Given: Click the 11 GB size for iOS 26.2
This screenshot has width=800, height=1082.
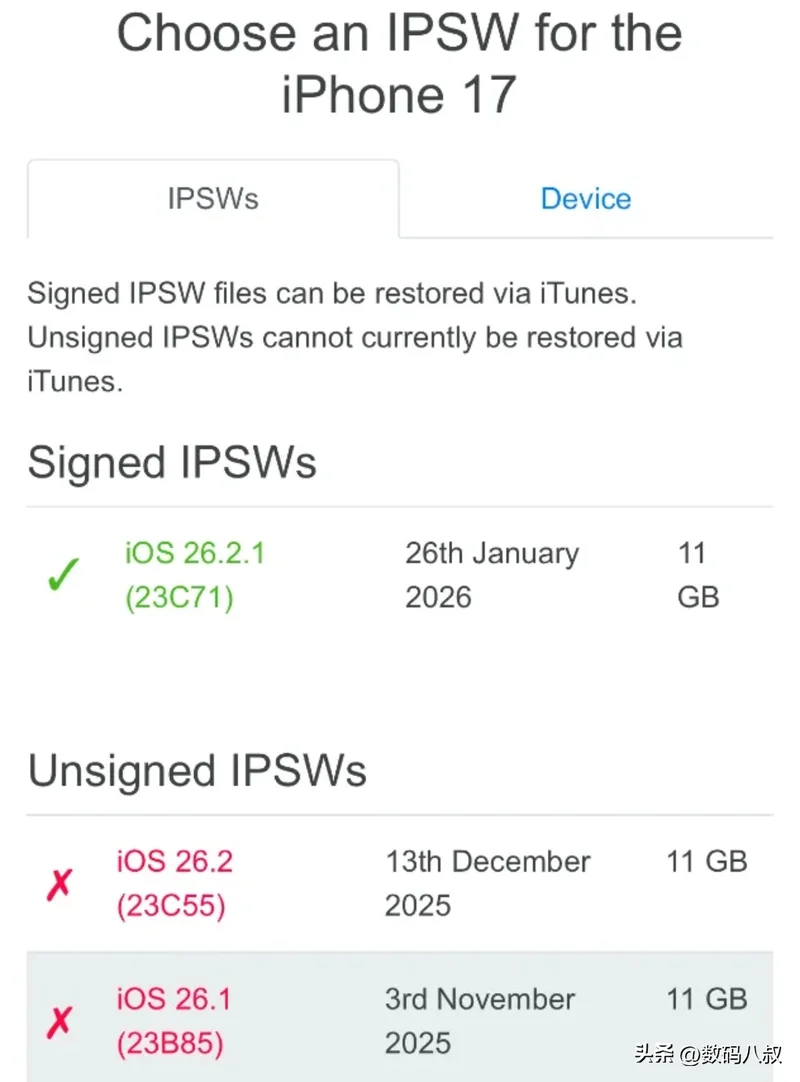Looking at the screenshot, I should click(707, 861).
